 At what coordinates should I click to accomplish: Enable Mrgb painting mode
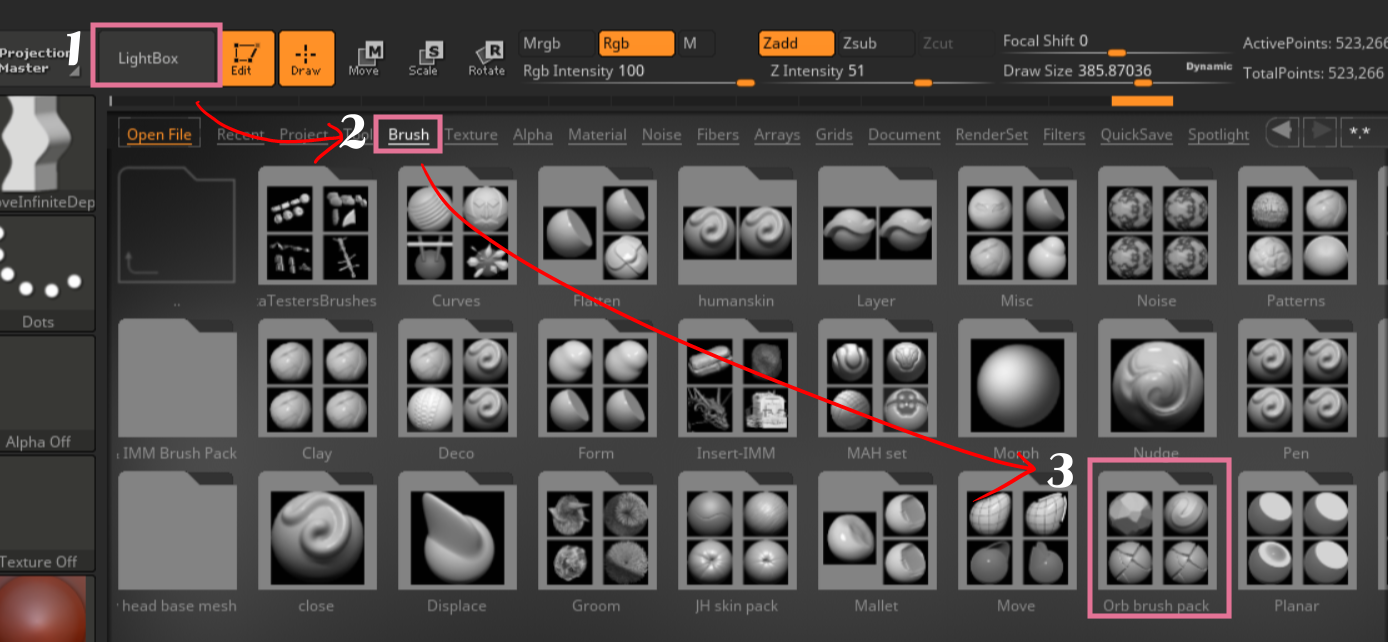[555, 43]
